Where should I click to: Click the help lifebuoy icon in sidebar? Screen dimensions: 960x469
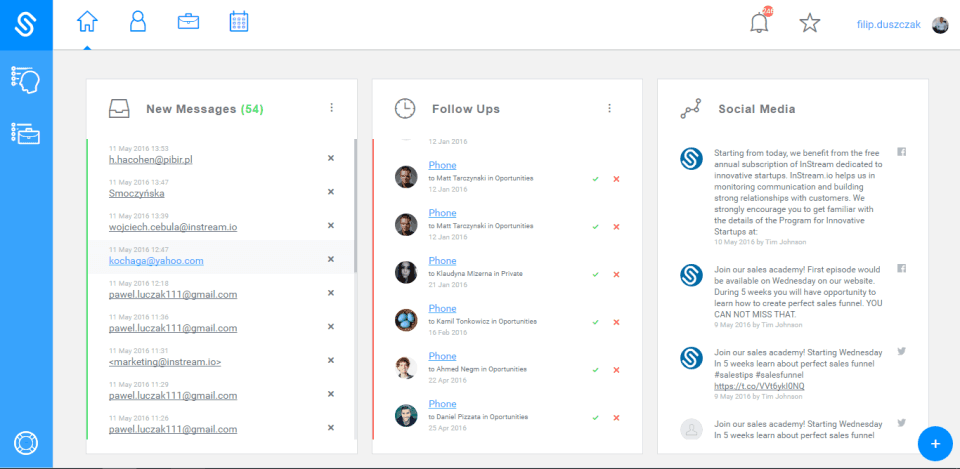tap(25, 443)
